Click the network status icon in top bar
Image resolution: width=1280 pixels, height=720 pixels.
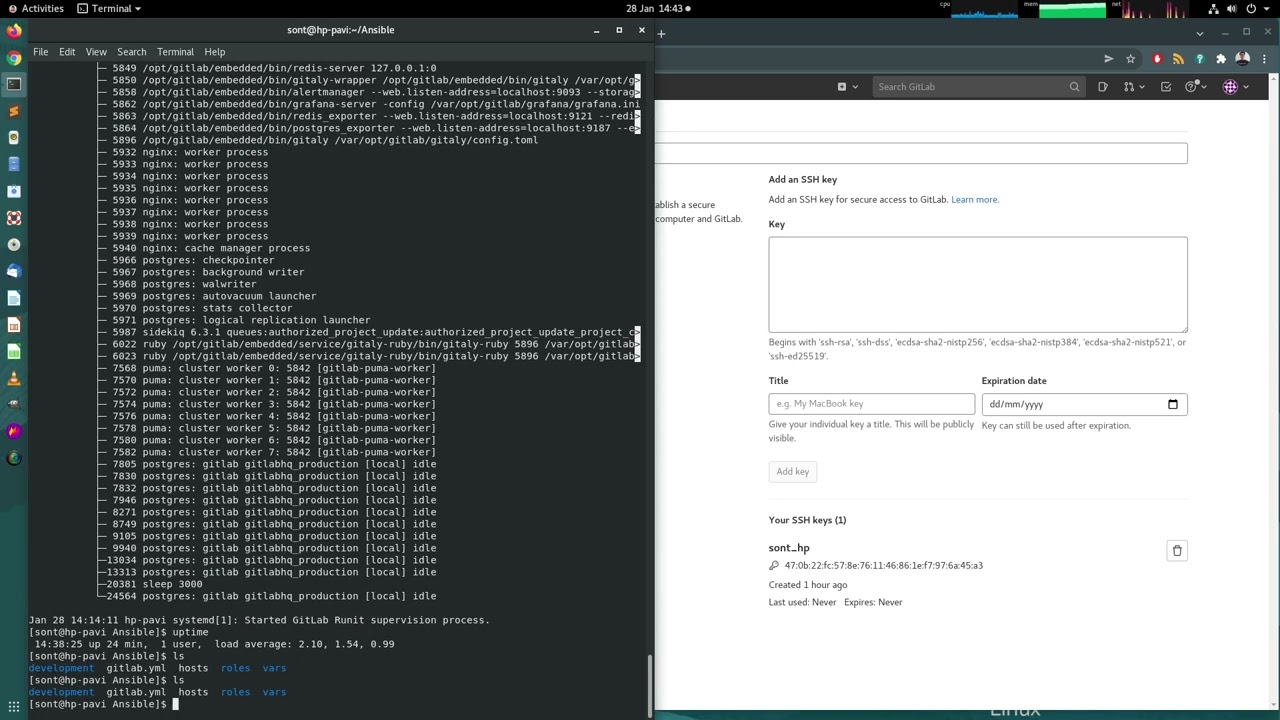coord(1213,8)
